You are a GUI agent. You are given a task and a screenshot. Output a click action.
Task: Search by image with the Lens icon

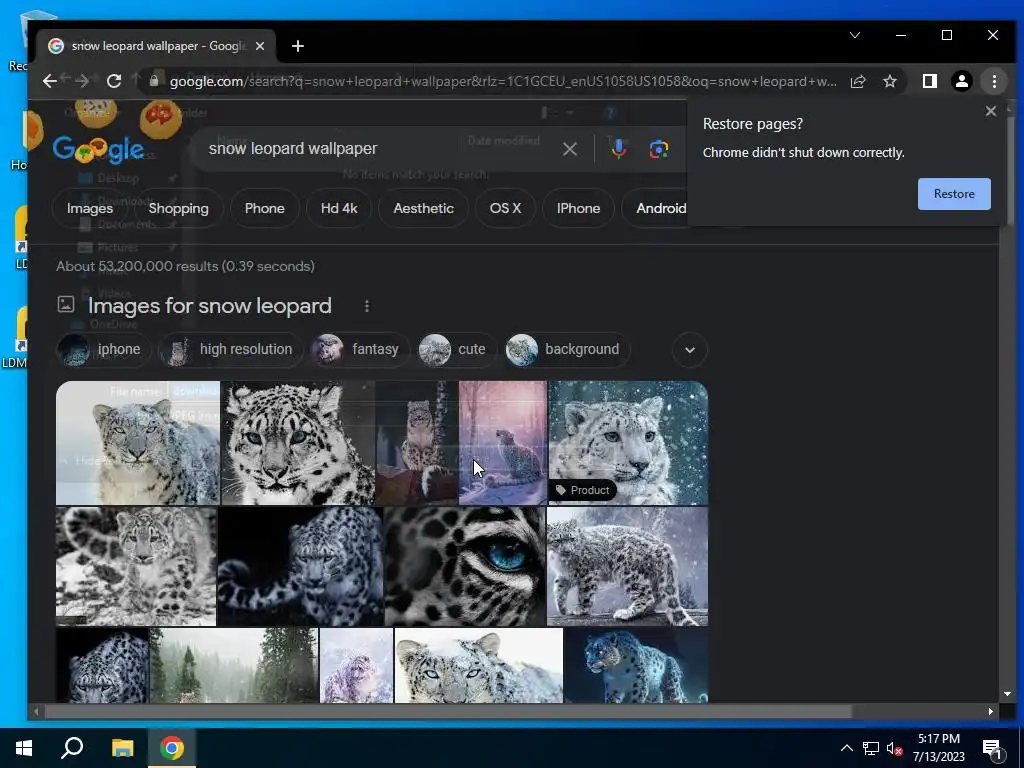tap(658, 149)
